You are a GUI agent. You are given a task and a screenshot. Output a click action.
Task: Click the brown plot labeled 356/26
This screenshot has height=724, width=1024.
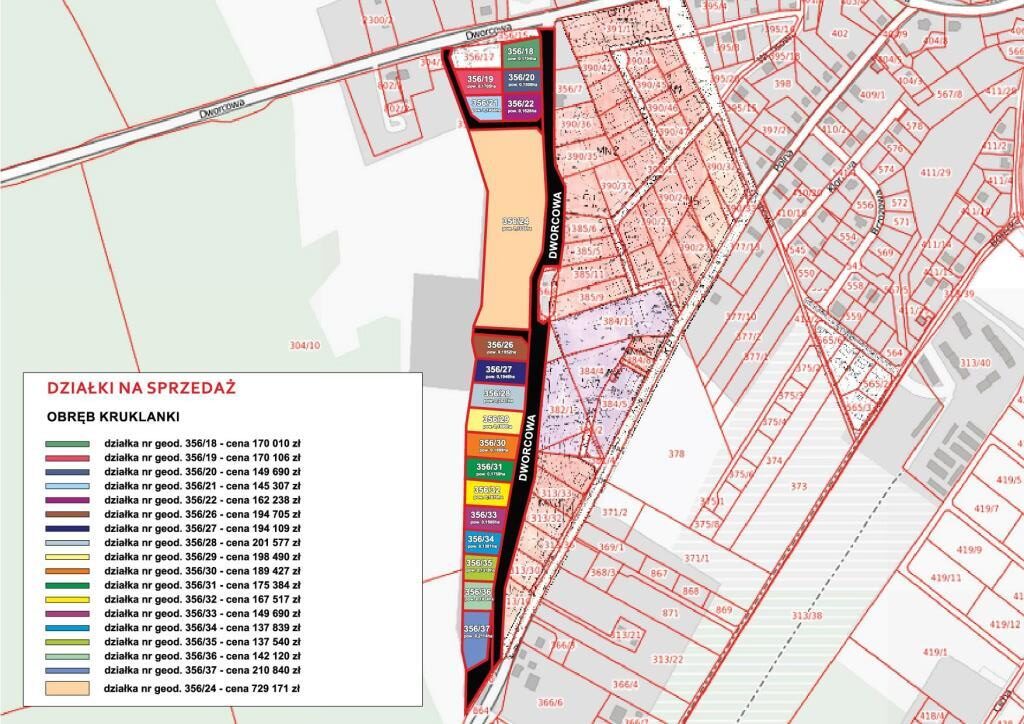[x=499, y=348]
